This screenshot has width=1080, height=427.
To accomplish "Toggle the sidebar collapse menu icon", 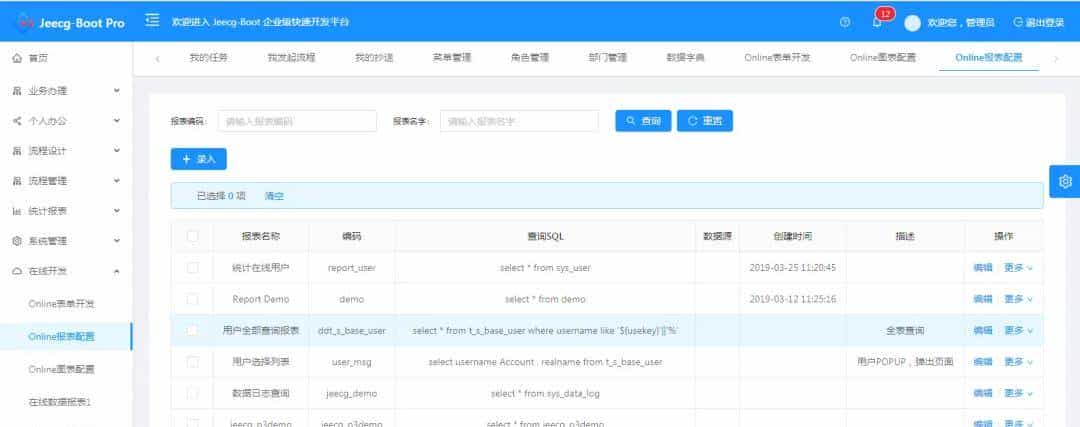I will point(152,21).
